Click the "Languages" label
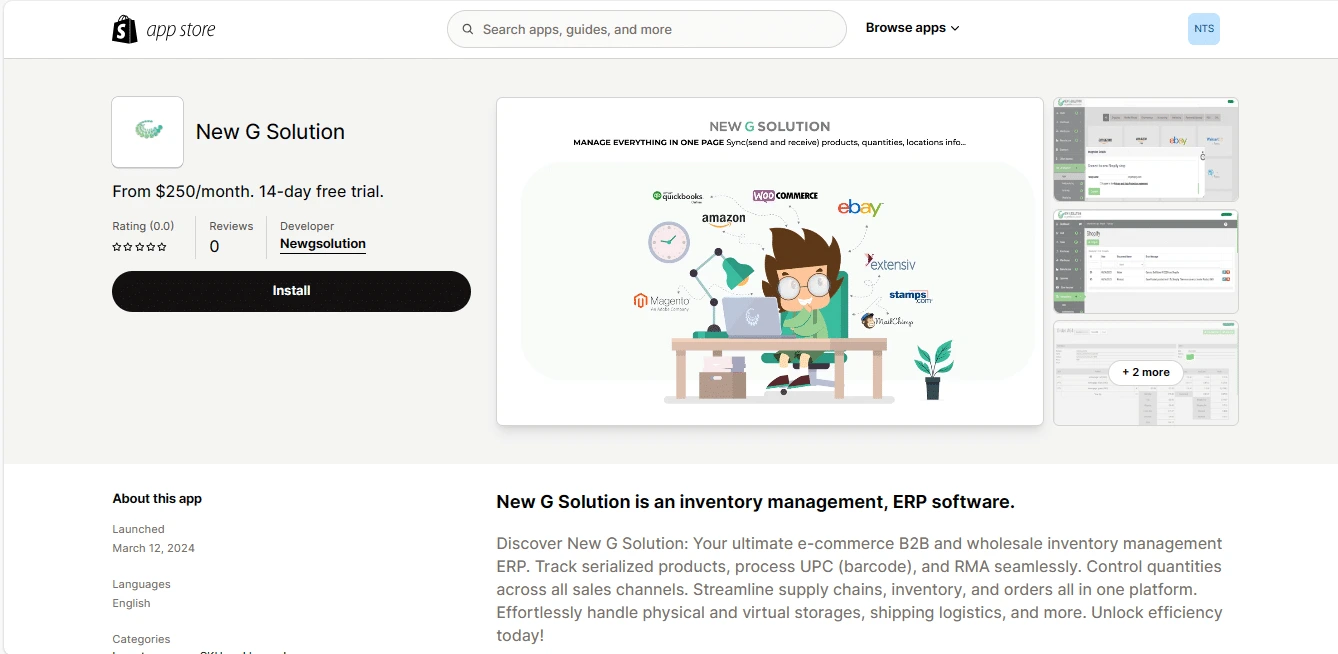Viewport: 1338px width, 654px height. click(x=141, y=584)
